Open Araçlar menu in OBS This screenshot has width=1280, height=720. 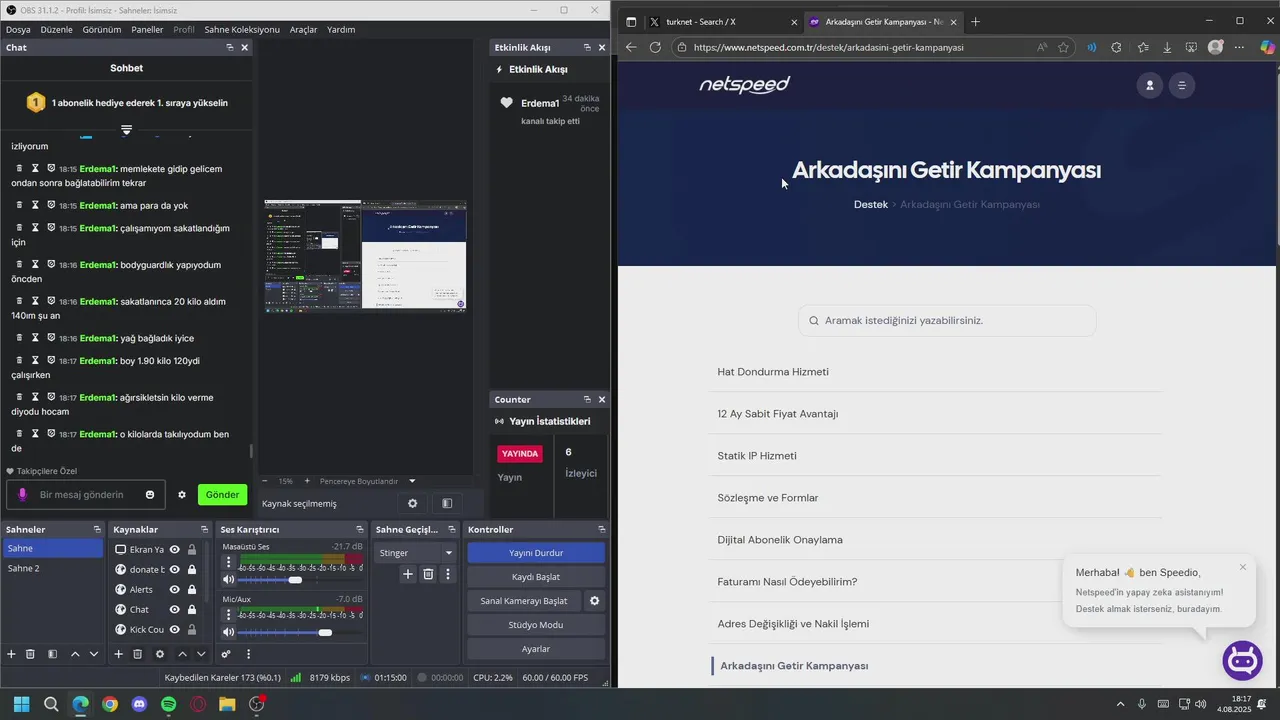303,29
